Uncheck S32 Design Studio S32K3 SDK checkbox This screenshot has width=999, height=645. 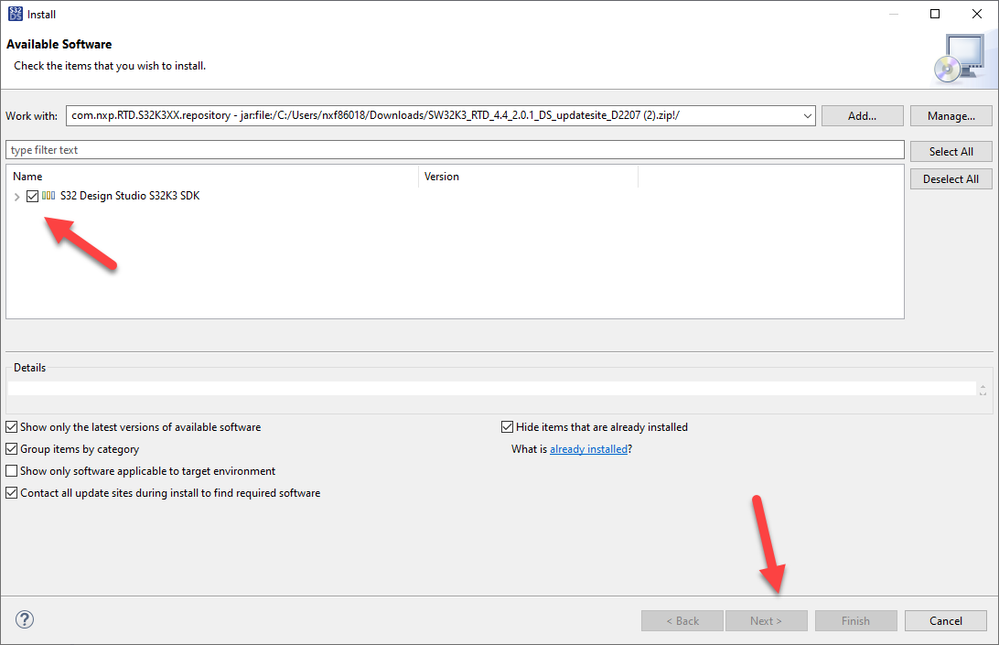click(x=32, y=196)
